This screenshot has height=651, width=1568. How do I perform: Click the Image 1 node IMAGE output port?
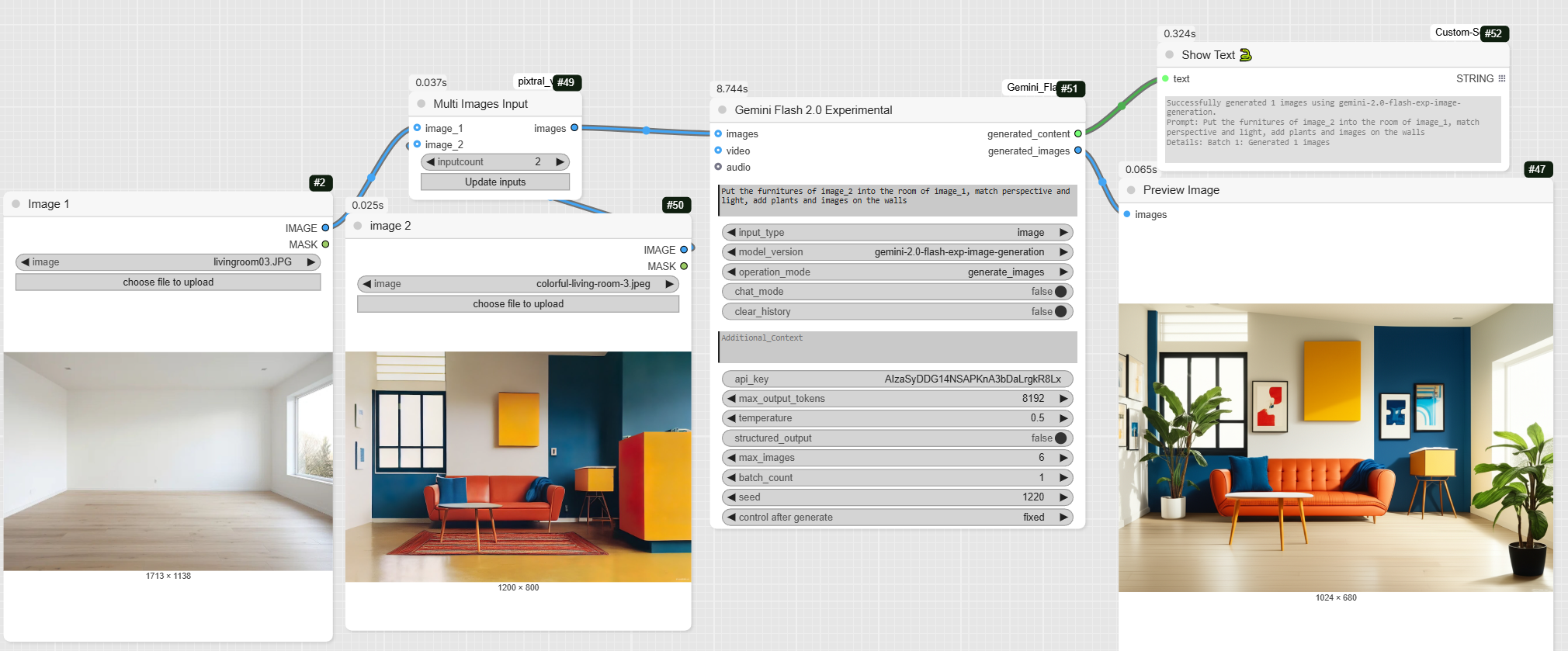point(325,228)
